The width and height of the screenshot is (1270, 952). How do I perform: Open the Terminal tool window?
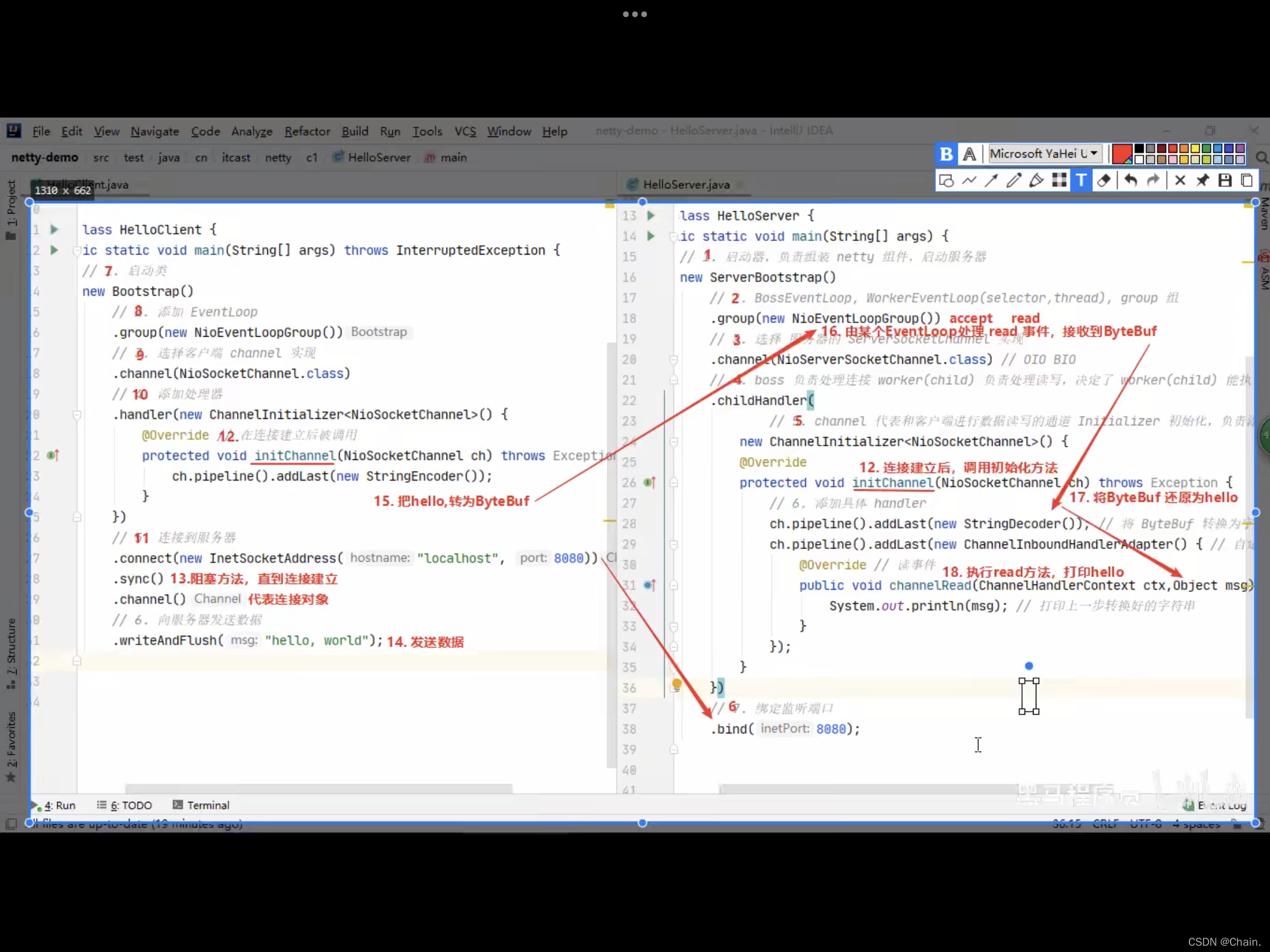click(208, 805)
